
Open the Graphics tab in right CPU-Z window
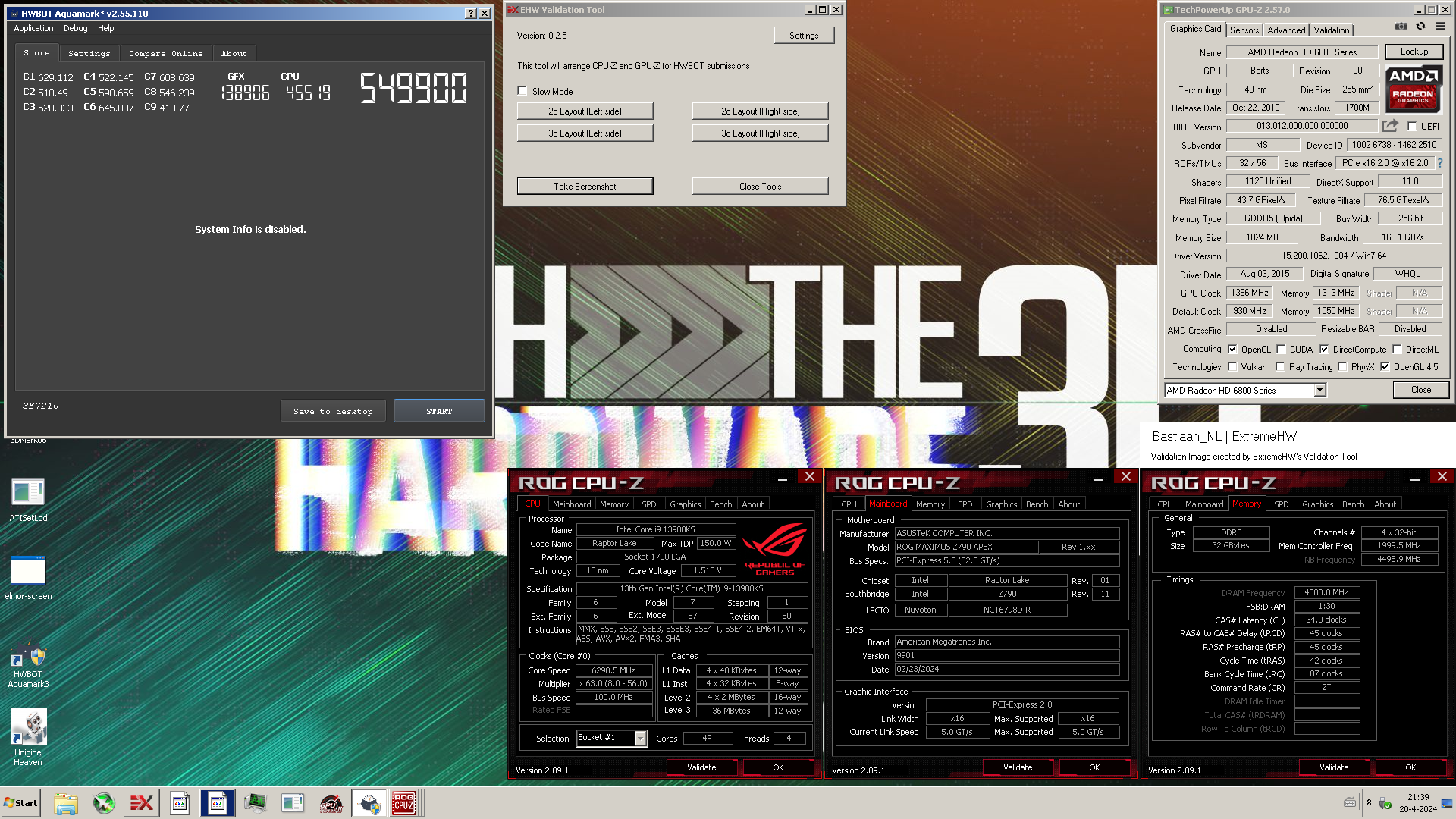pyautogui.click(x=1317, y=504)
